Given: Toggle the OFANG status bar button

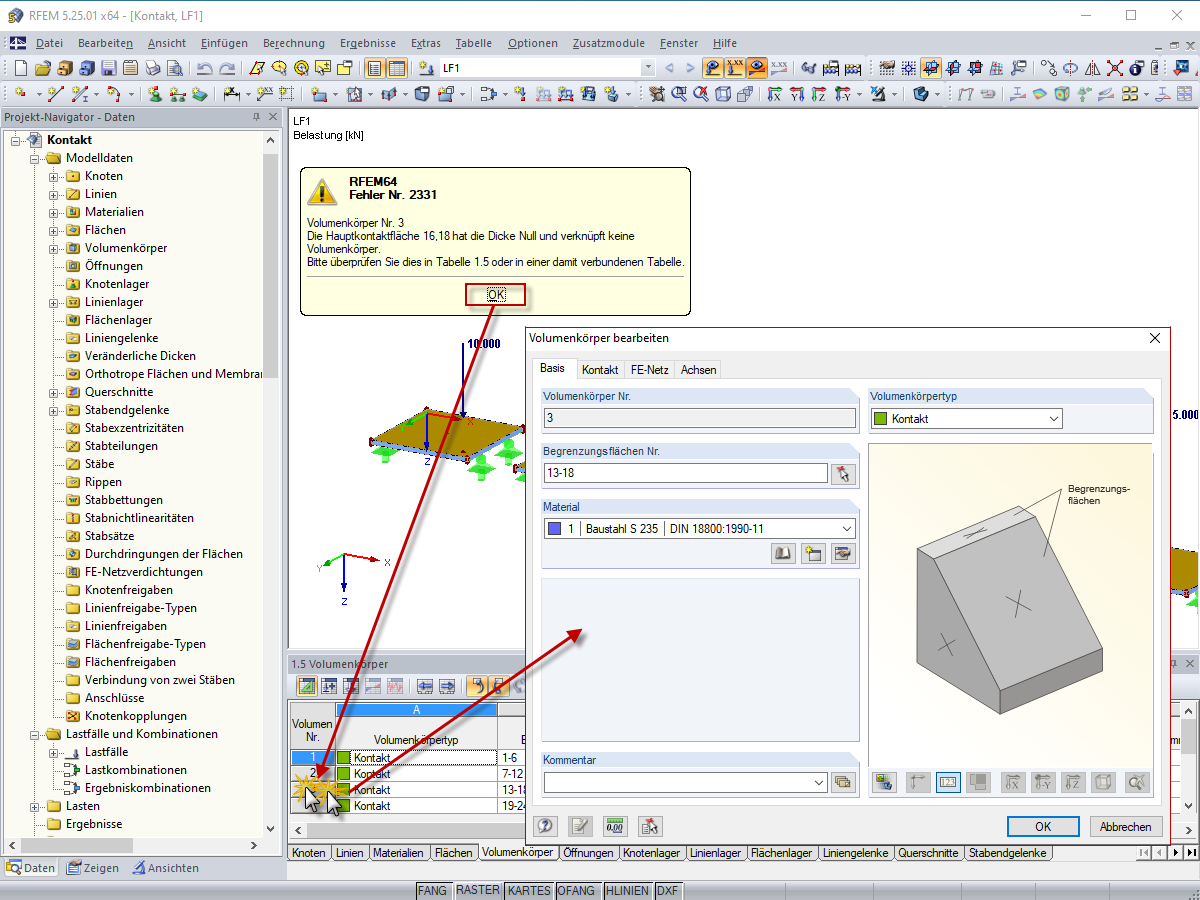Looking at the screenshot, I should [x=578, y=890].
